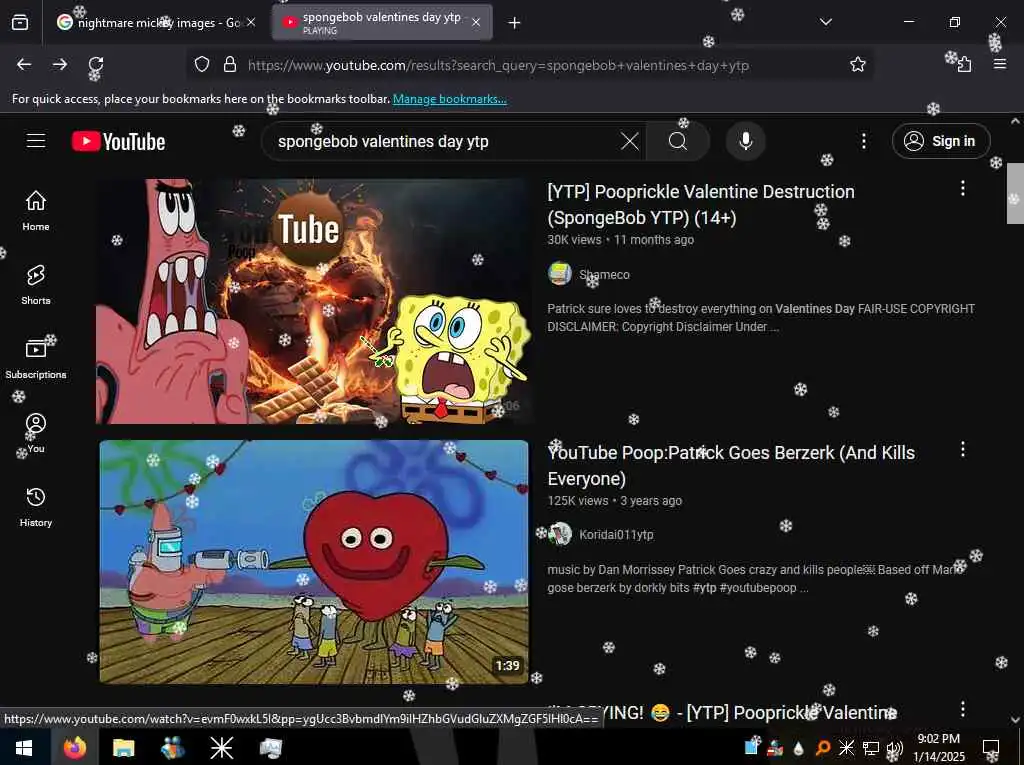Open the YouTube guide hamburger menu
1024x765 pixels.
[x=36, y=141]
